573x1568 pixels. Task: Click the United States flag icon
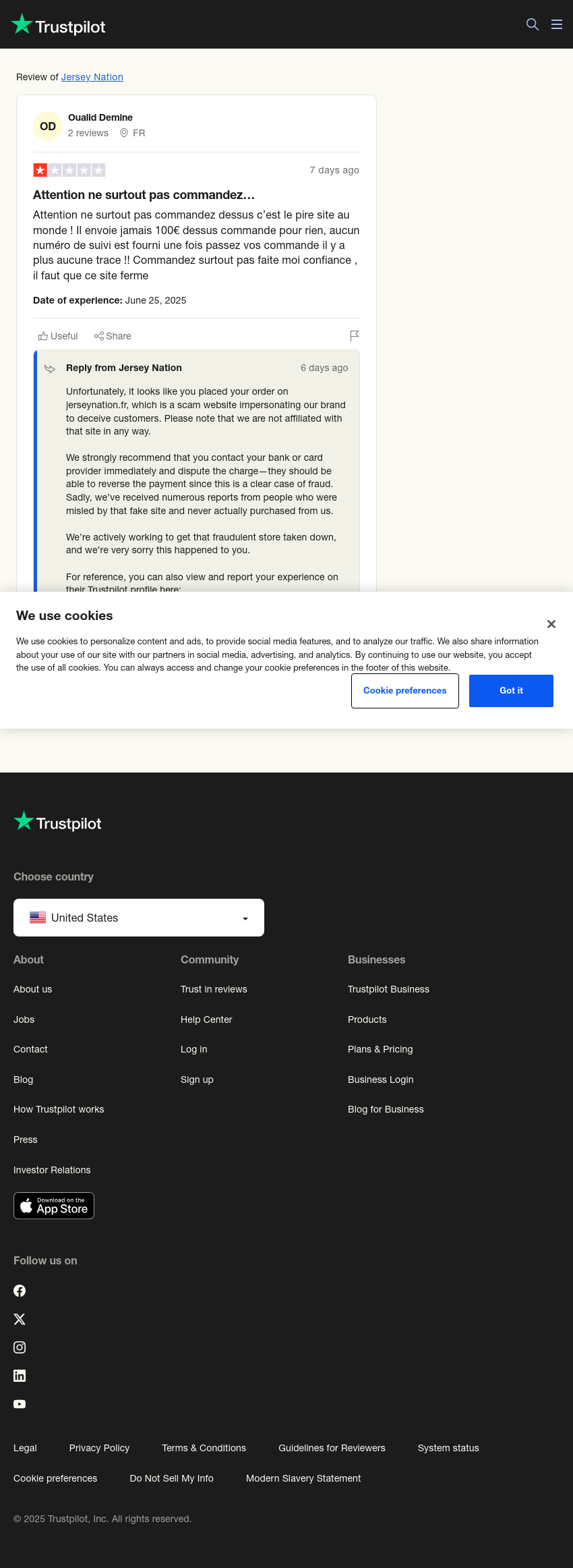pyautogui.click(x=38, y=918)
